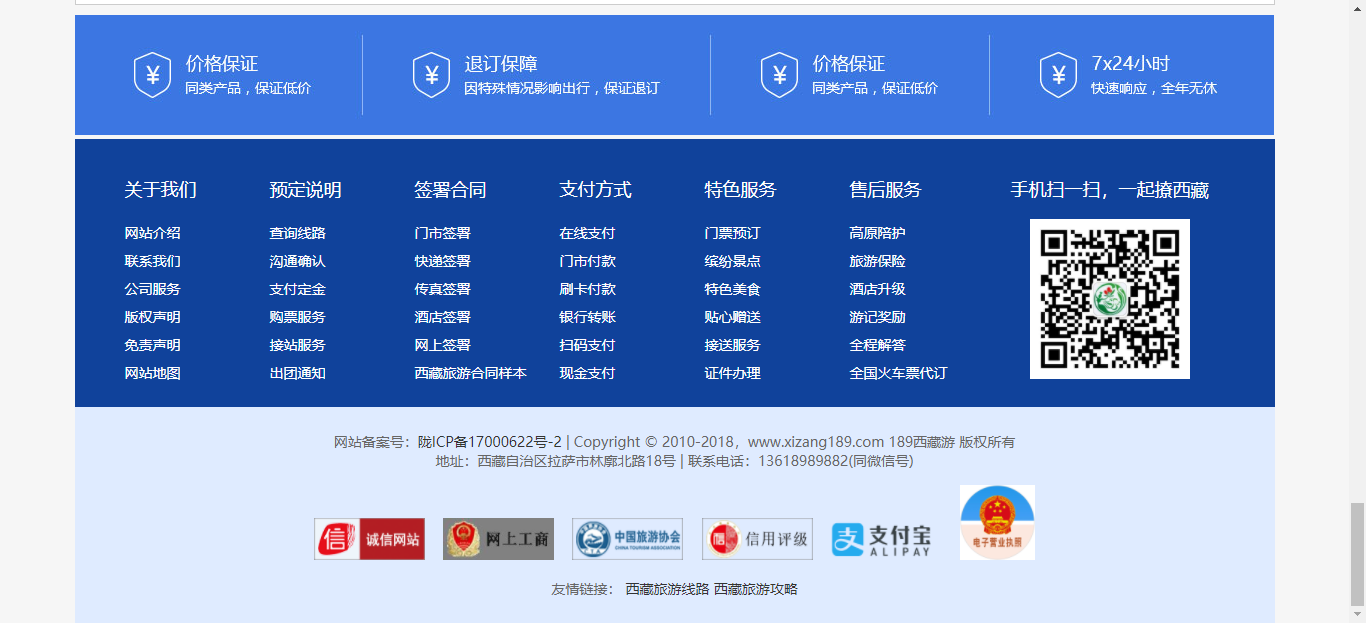Open the 高原陪护 after-sales link

877,233
